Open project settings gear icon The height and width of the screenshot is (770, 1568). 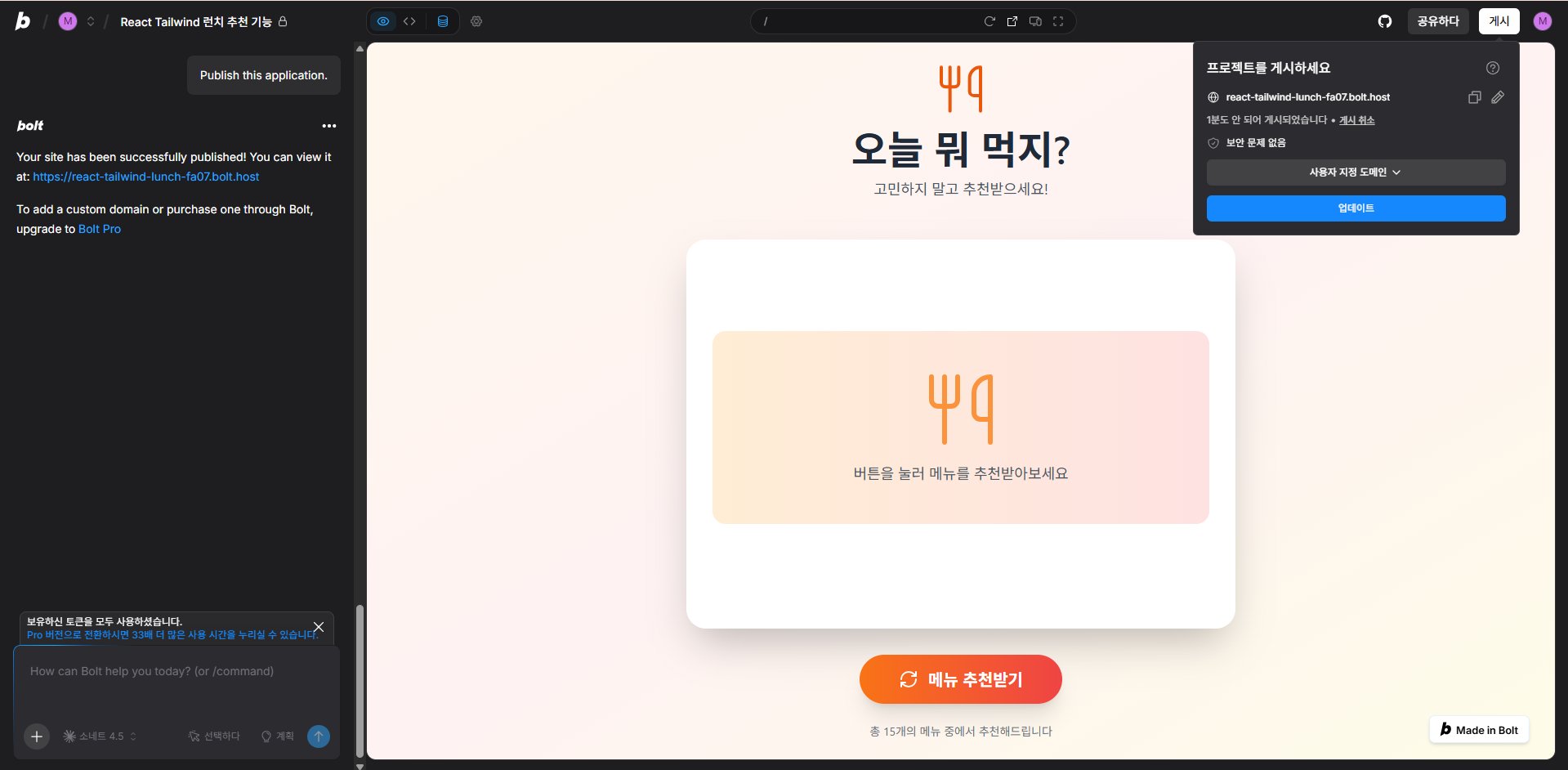pos(476,21)
